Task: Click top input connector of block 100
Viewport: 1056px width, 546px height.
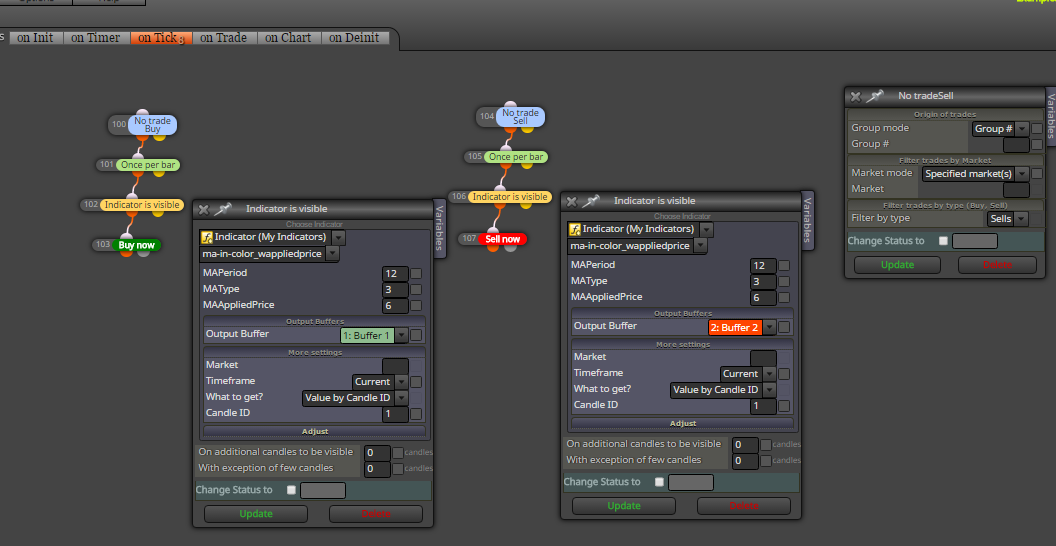Action: [141, 114]
